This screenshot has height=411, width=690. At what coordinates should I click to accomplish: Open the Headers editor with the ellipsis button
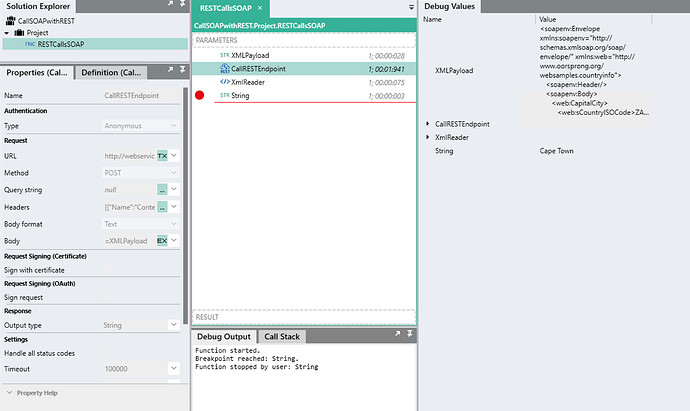162,207
